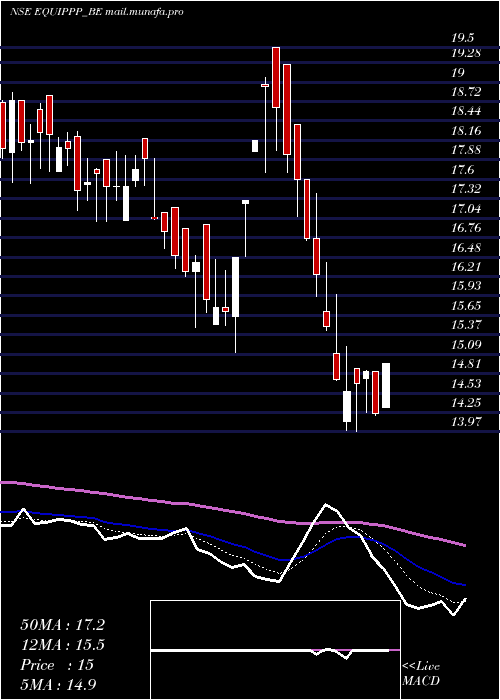Click the 12MA : 15.5 readout

pyautogui.click(x=62, y=645)
